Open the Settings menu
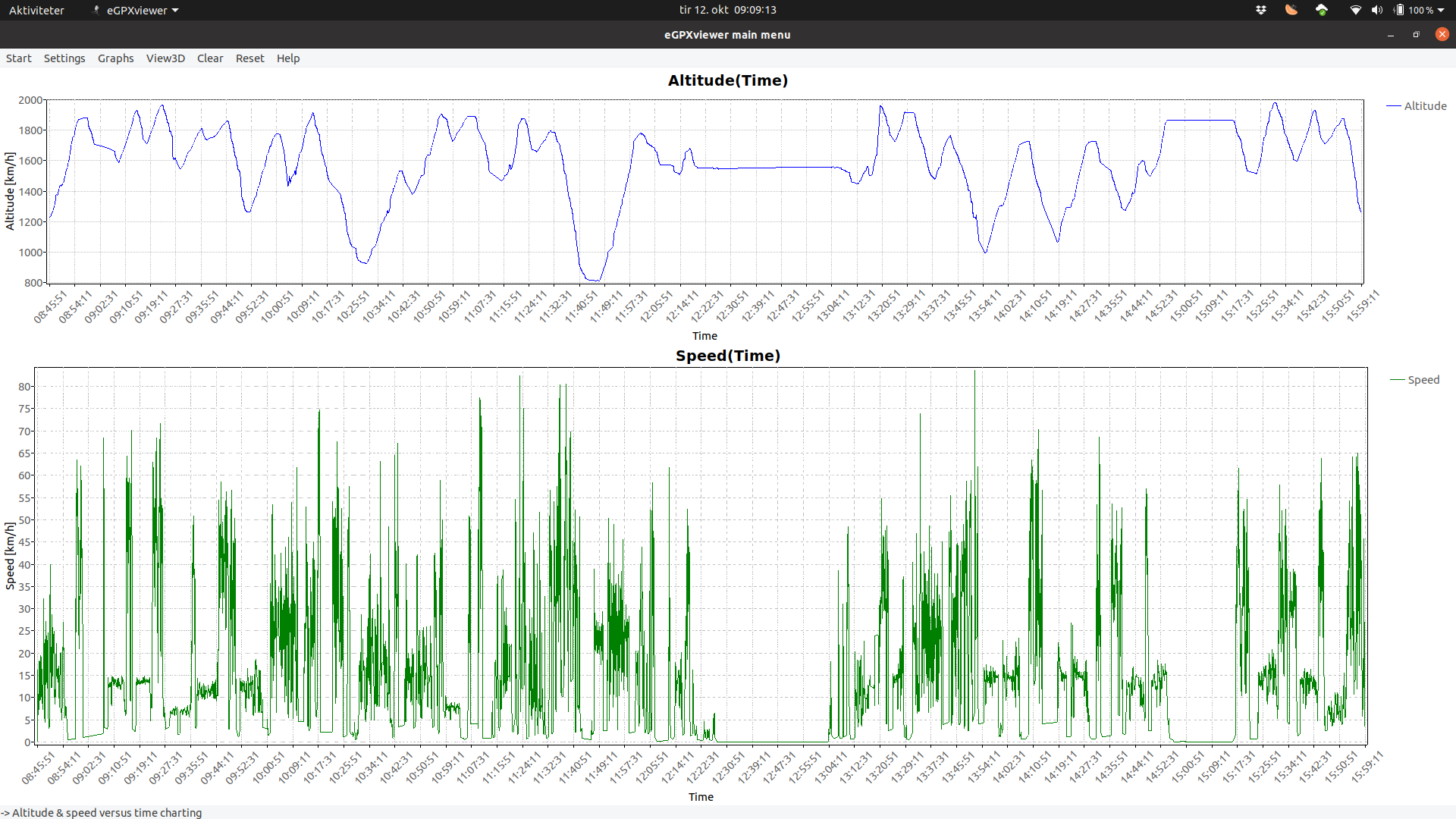This screenshot has width=1456, height=819. (64, 58)
